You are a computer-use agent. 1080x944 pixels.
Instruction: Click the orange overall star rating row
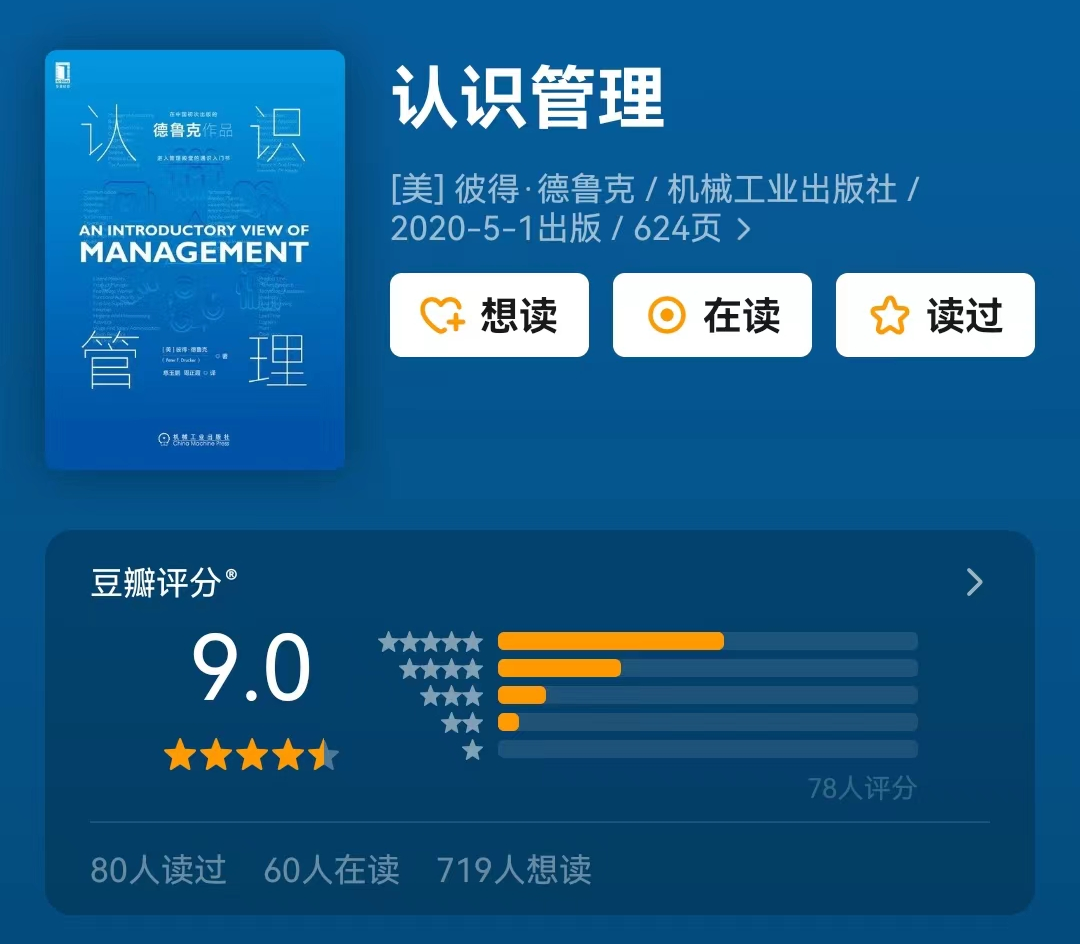[x=251, y=755]
